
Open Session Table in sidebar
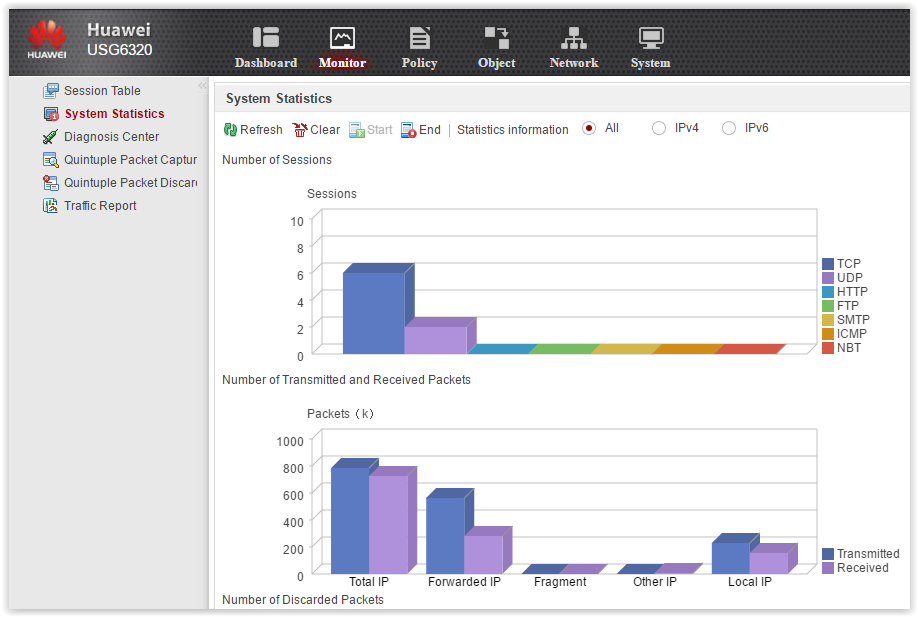(x=102, y=91)
